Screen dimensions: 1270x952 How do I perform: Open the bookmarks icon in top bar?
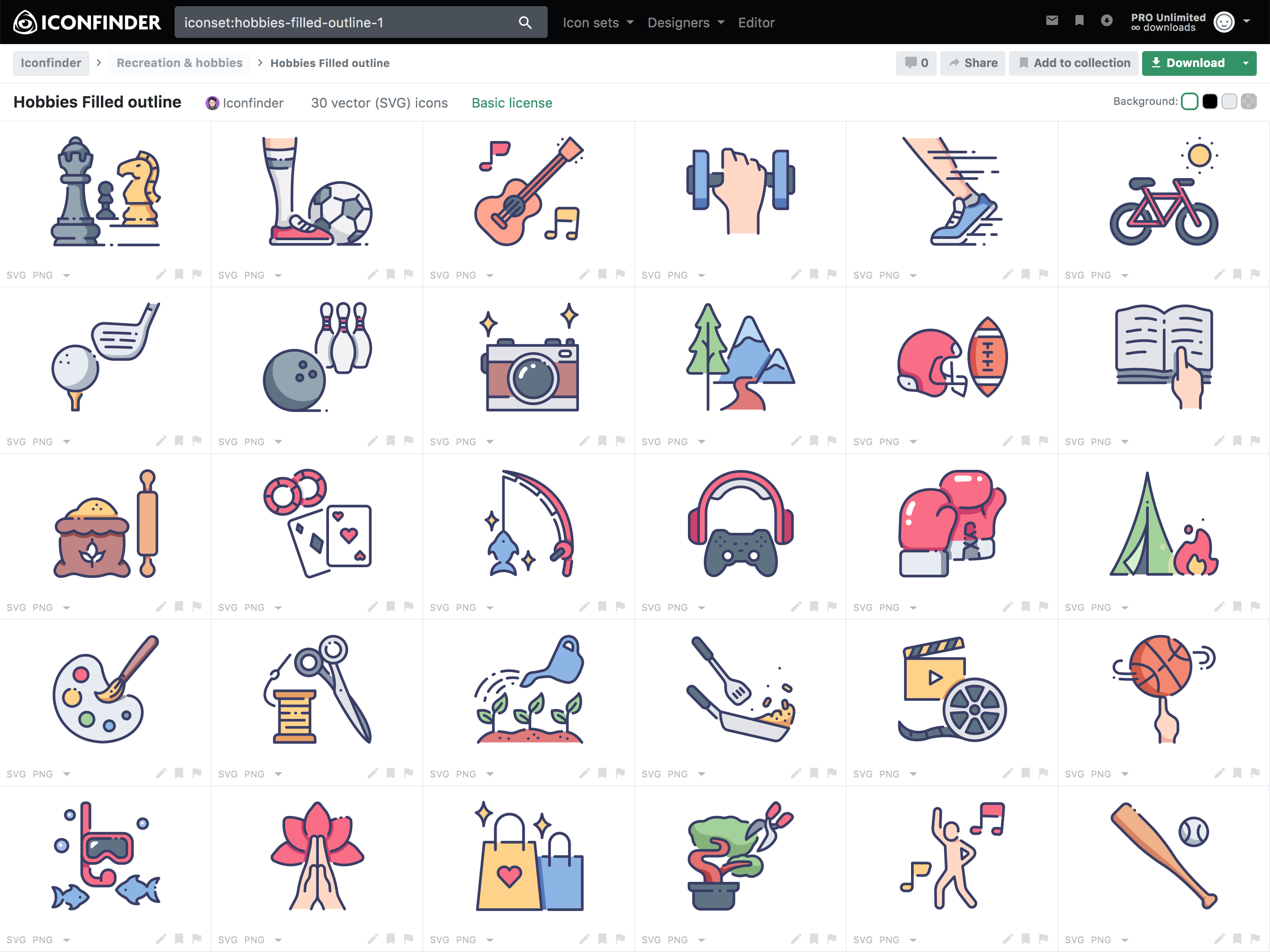tap(1079, 21)
